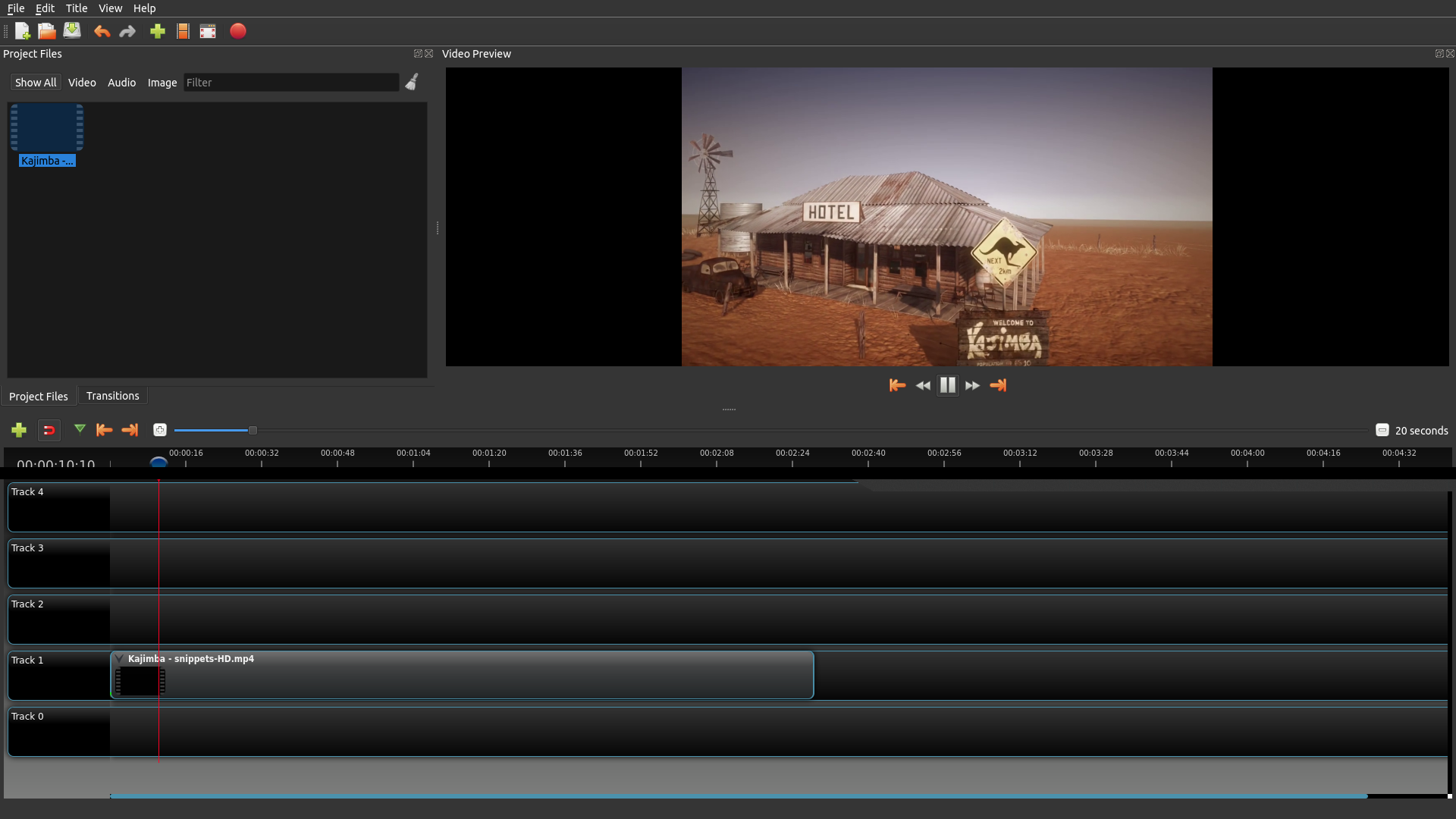Click the video preview image
Screen dimensions: 1456x819
click(946, 217)
